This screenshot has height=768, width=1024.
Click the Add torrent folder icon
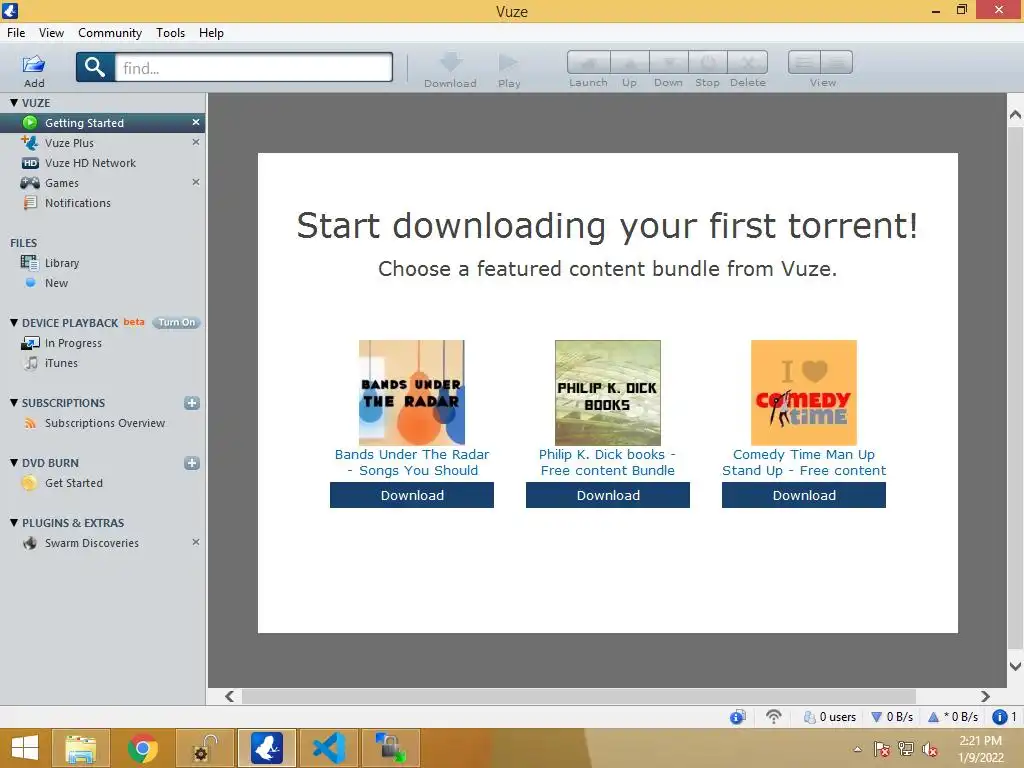(x=33, y=64)
